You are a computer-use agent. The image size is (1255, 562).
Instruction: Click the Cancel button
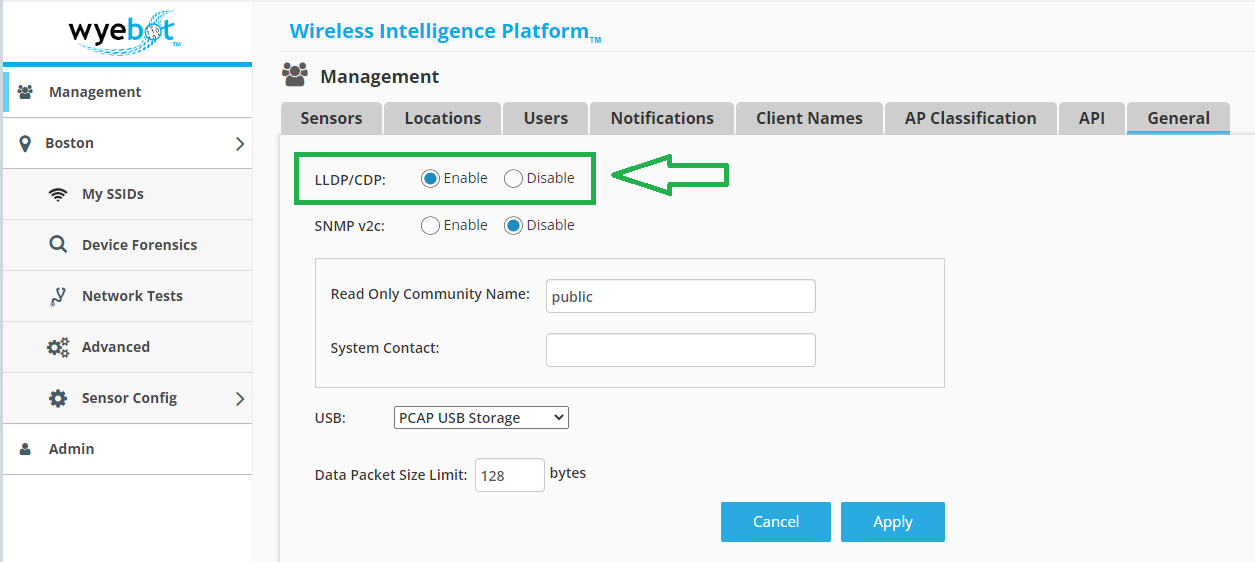point(776,522)
